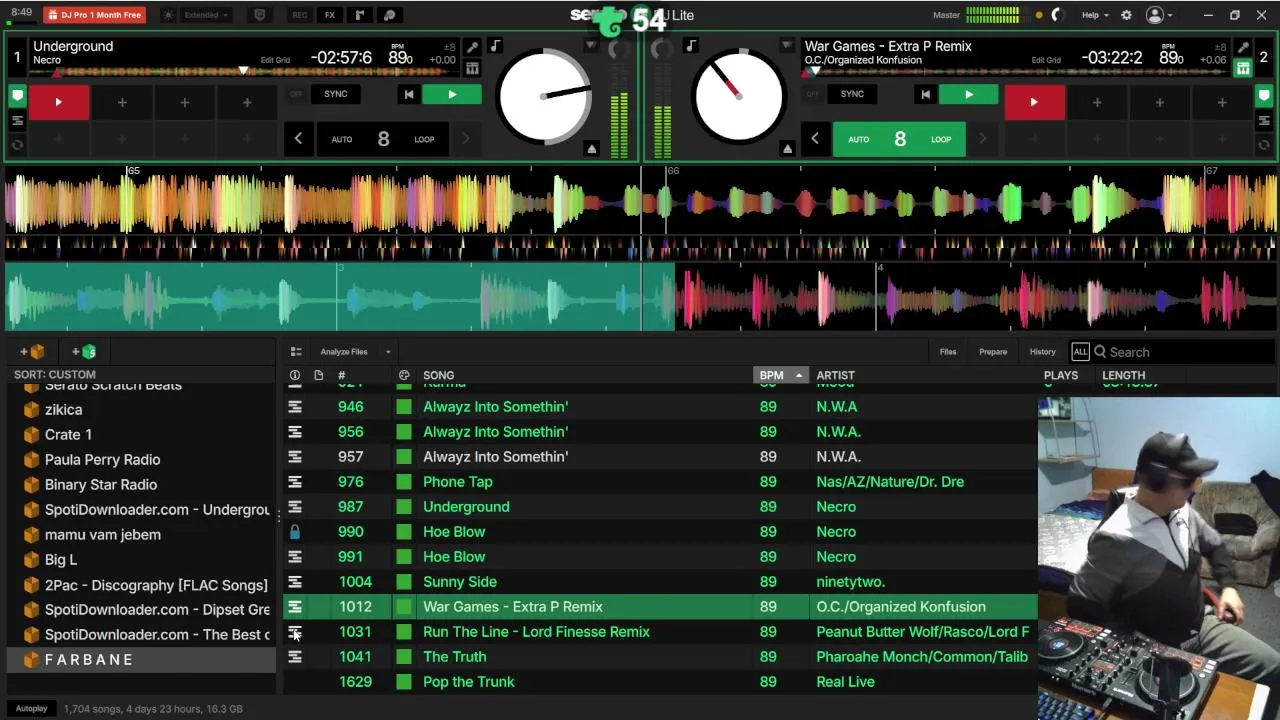Toggle deck 1 auto loop 8 button
1280x720 pixels.
click(x=383, y=140)
